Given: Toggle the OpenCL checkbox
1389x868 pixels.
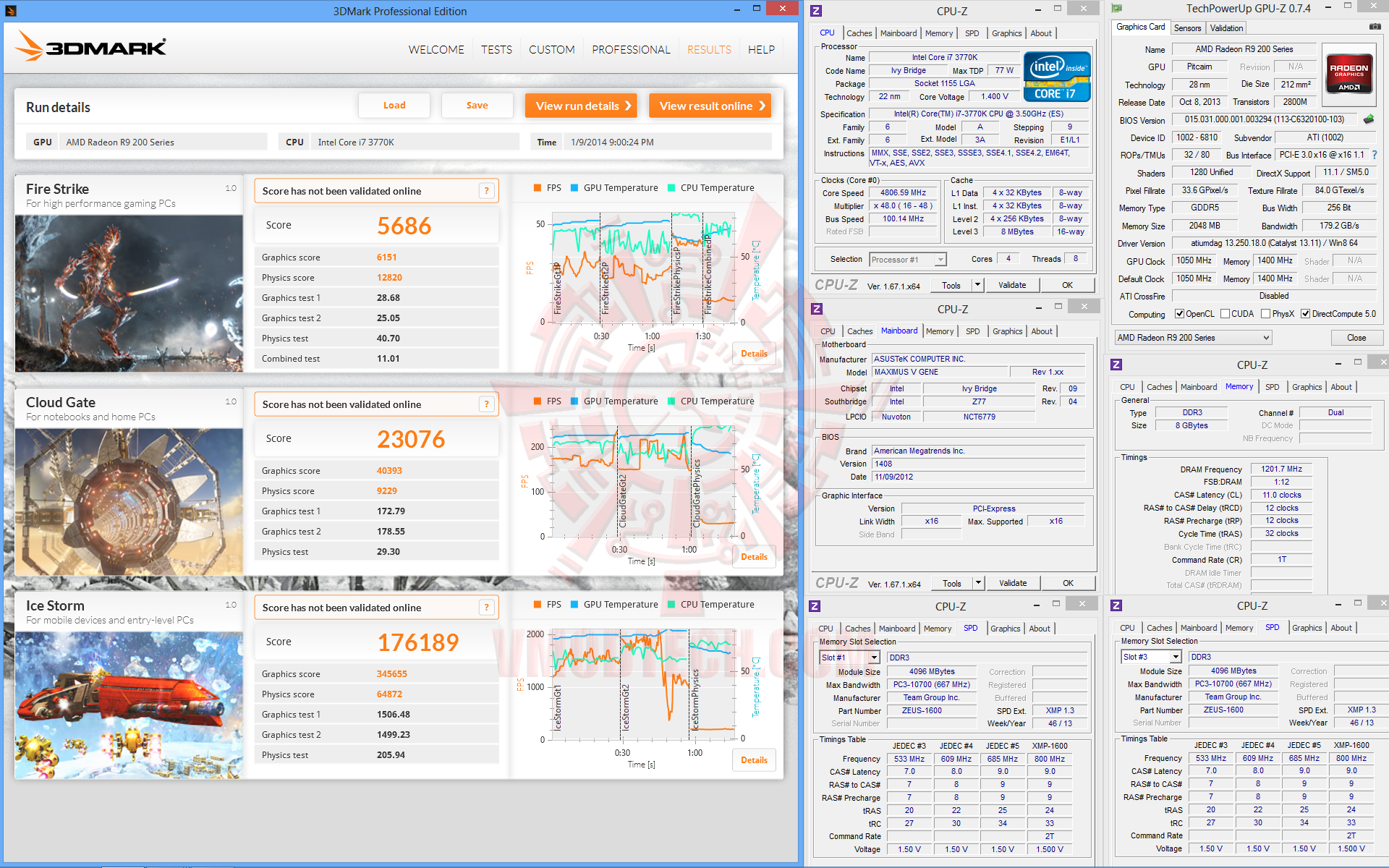Looking at the screenshot, I should (1179, 314).
